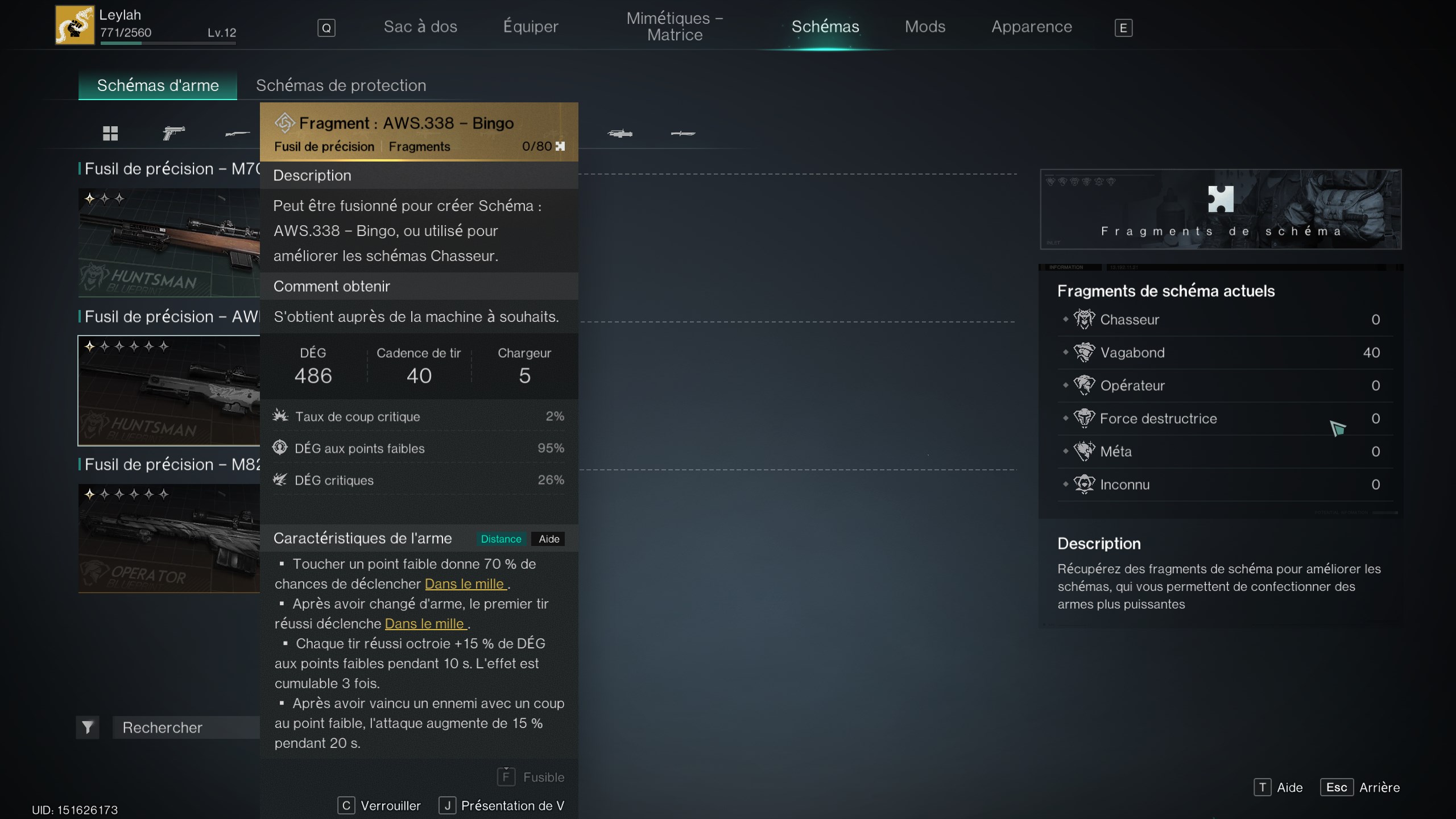The width and height of the screenshot is (1456, 819).
Task: Click the Méta faction fragment icon
Action: pos(1085,451)
